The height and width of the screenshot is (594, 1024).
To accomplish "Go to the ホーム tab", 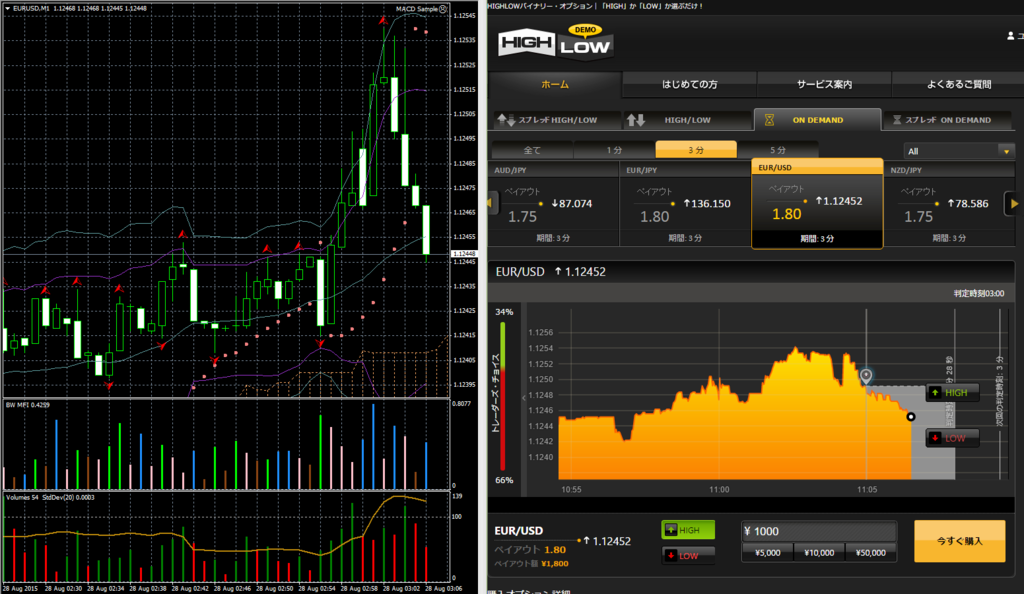I will pos(555,84).
